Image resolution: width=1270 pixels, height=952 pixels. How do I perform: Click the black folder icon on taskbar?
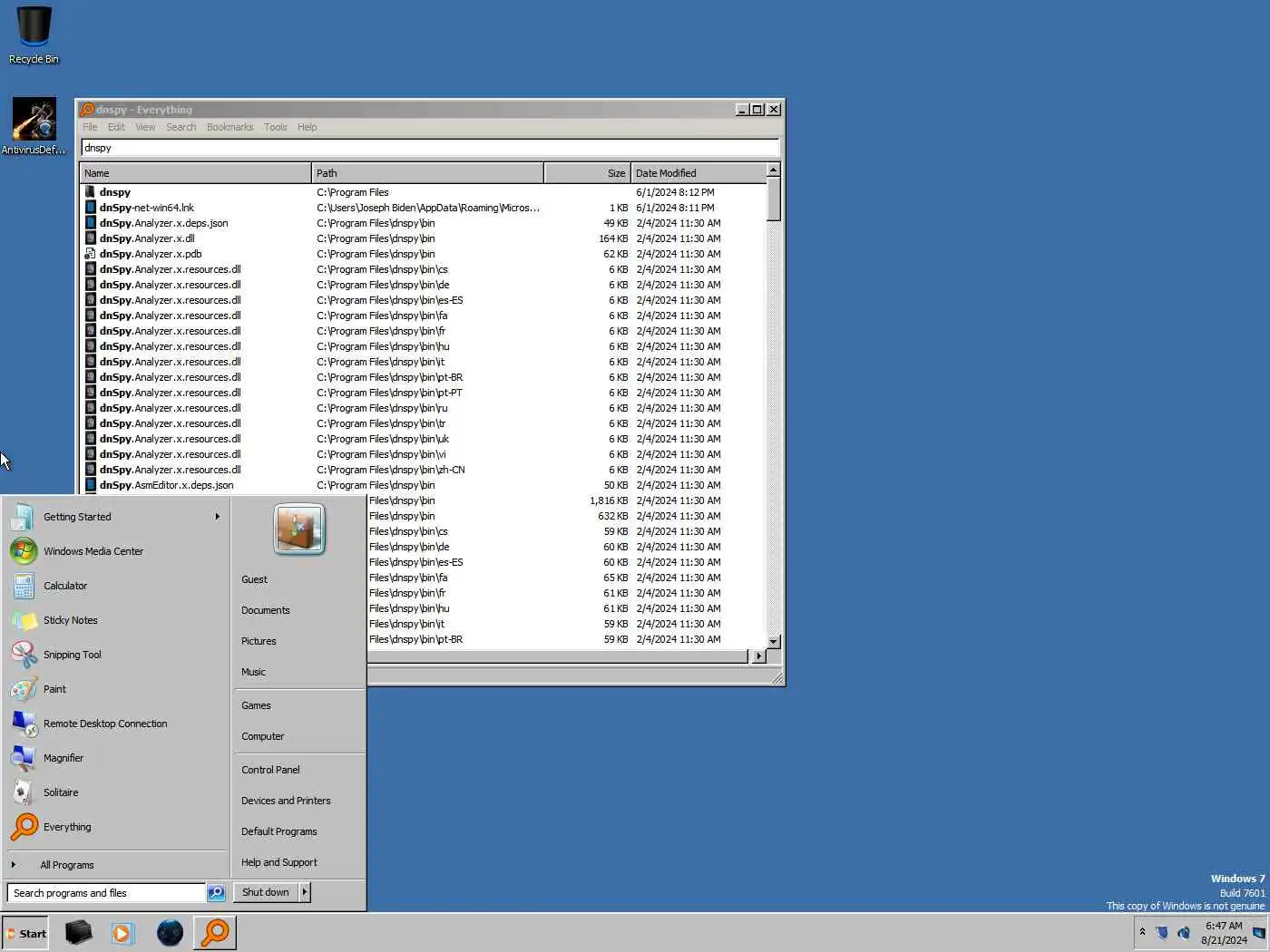[78, 932]
